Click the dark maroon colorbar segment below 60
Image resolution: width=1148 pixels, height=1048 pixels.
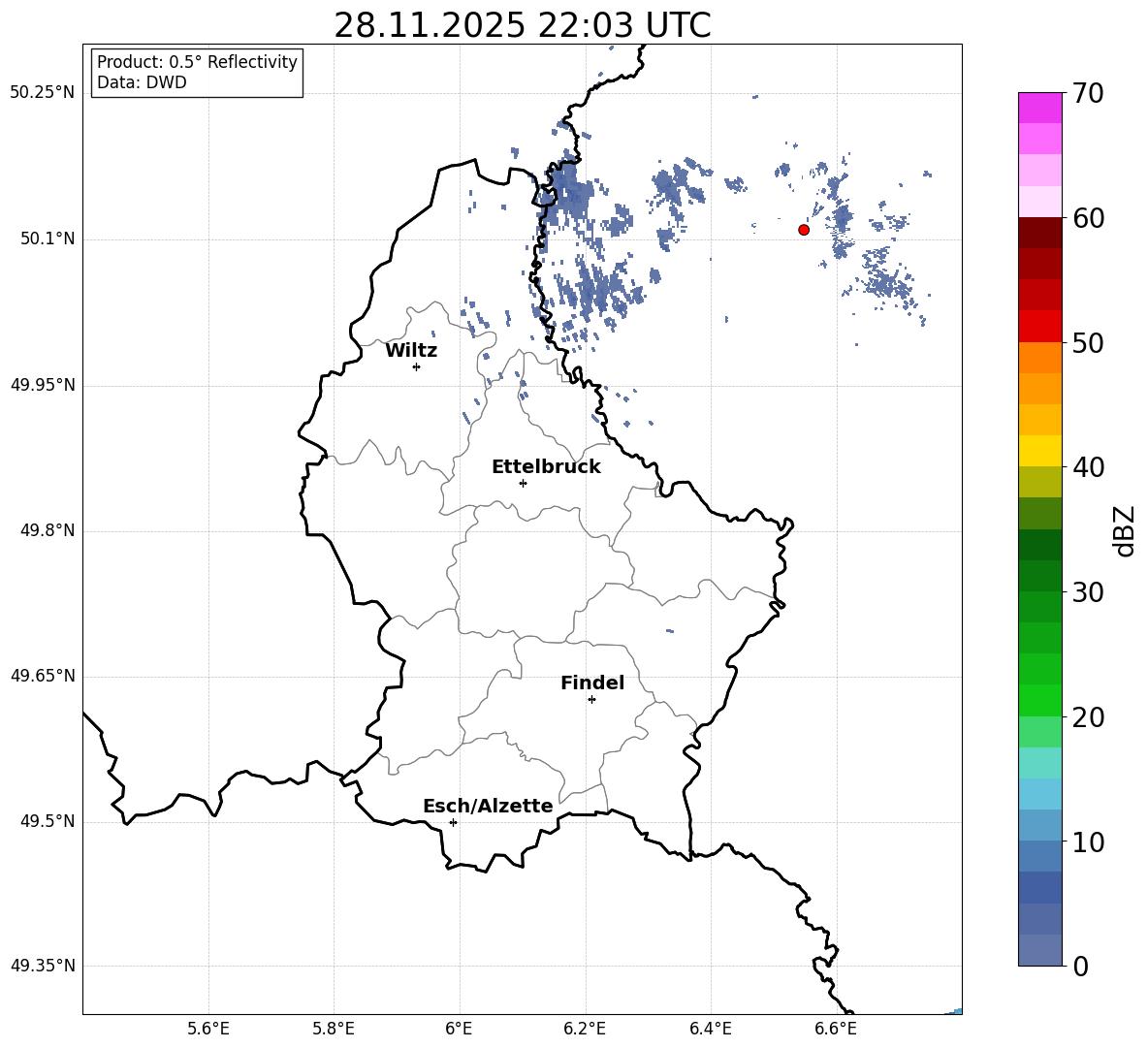[x=1039, y=233]
